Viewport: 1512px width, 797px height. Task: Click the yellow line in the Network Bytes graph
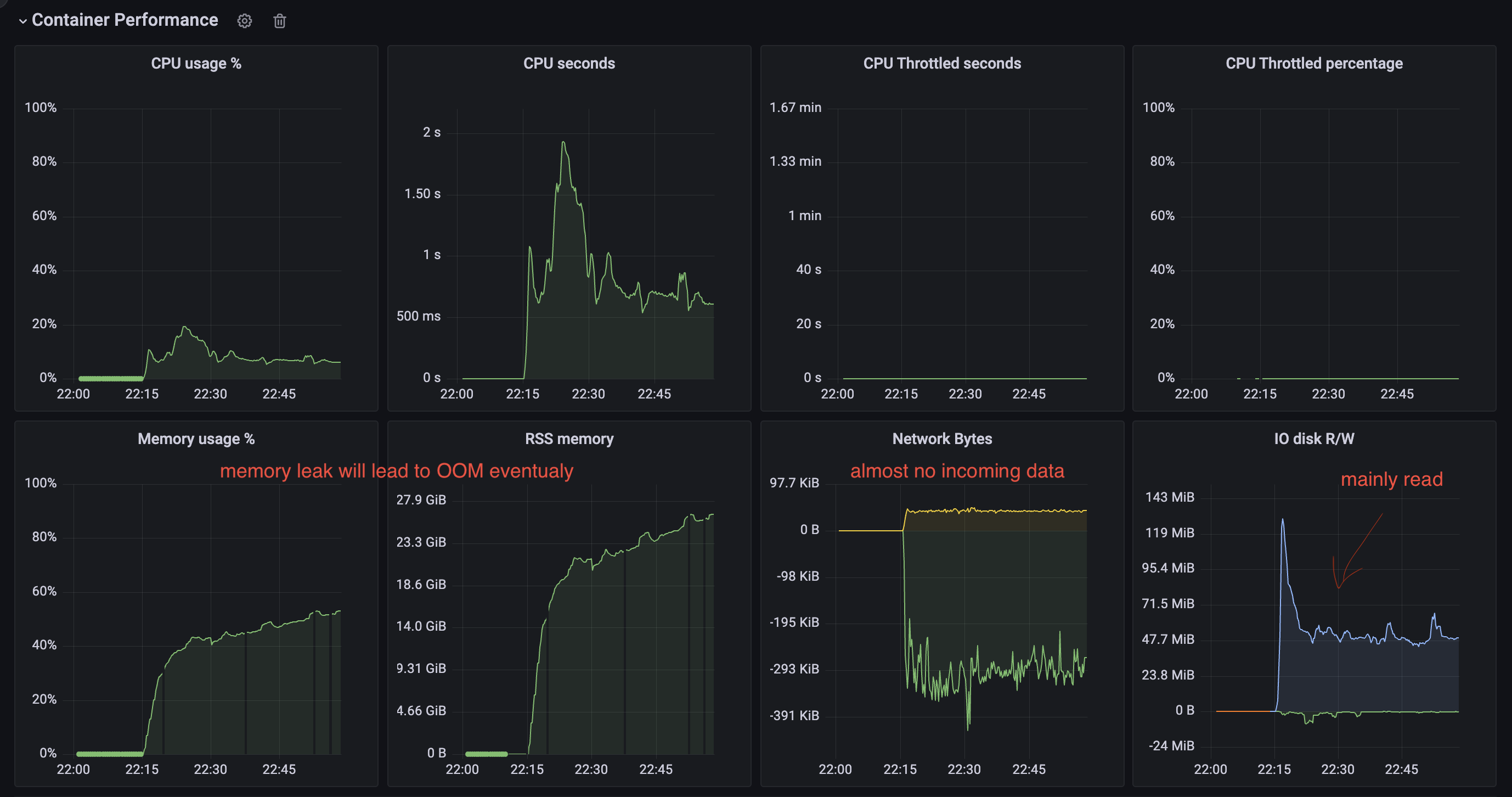(x=998, y=511)
